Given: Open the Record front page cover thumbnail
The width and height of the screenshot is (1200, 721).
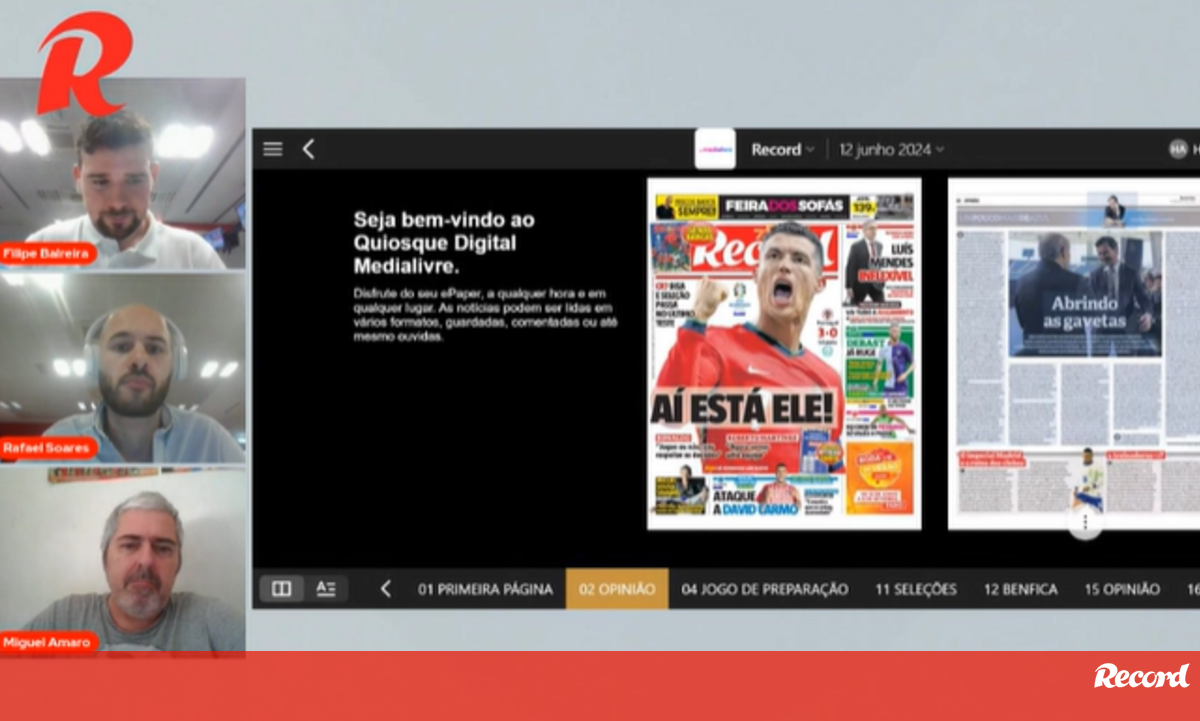Looking at the screenshot, I should pyautogui.click(x=784, y=354).
